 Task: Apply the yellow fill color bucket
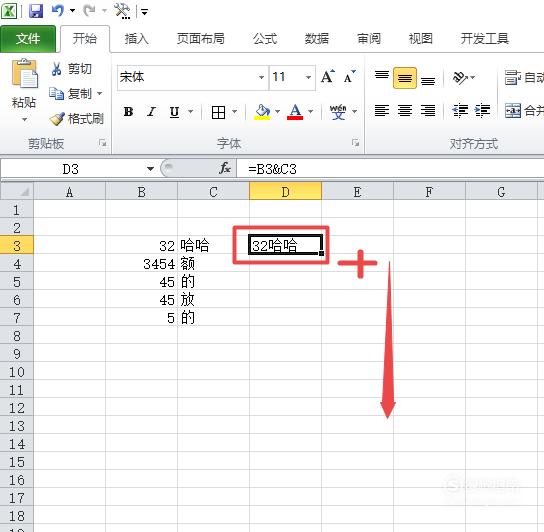263,112
